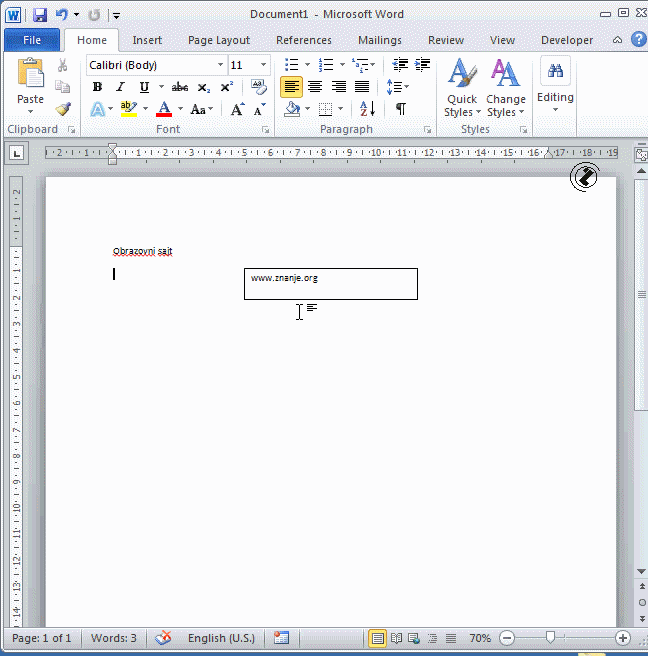Expand the Font dialog launcher
This screenshot has height=656, width=648.
pos(266,130)
